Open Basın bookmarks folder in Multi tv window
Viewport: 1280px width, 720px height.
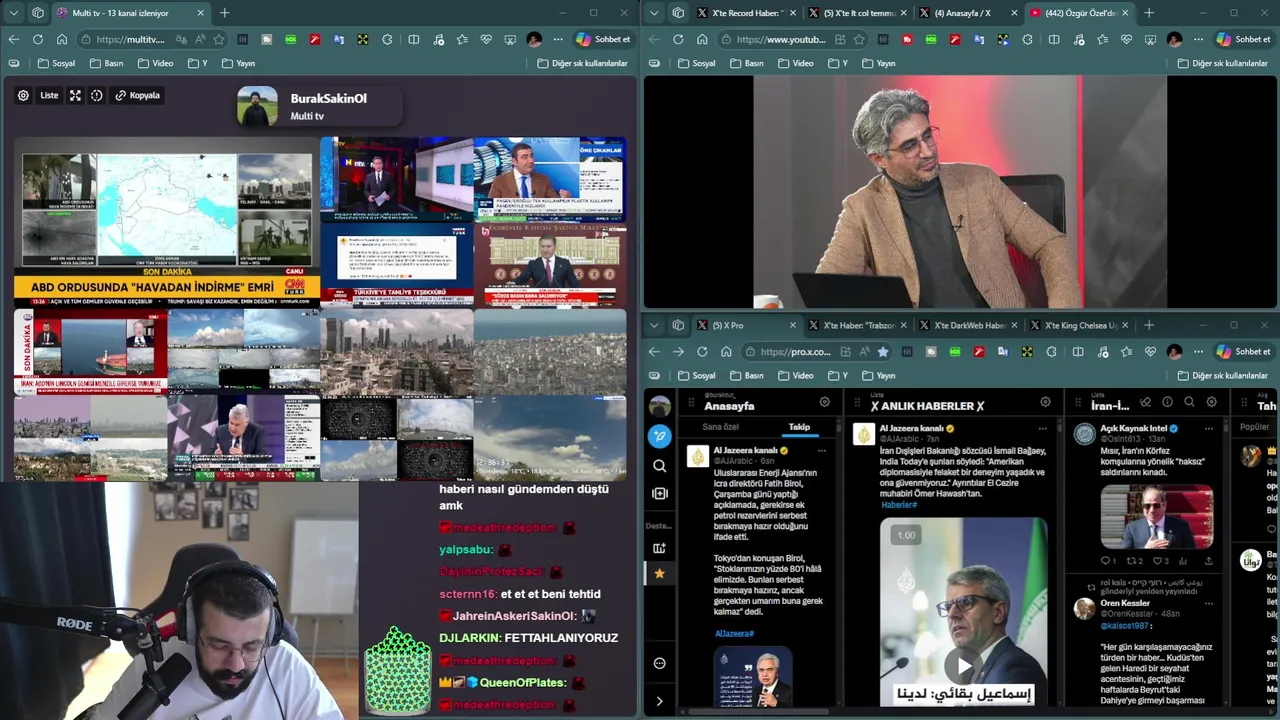point(107,63)
